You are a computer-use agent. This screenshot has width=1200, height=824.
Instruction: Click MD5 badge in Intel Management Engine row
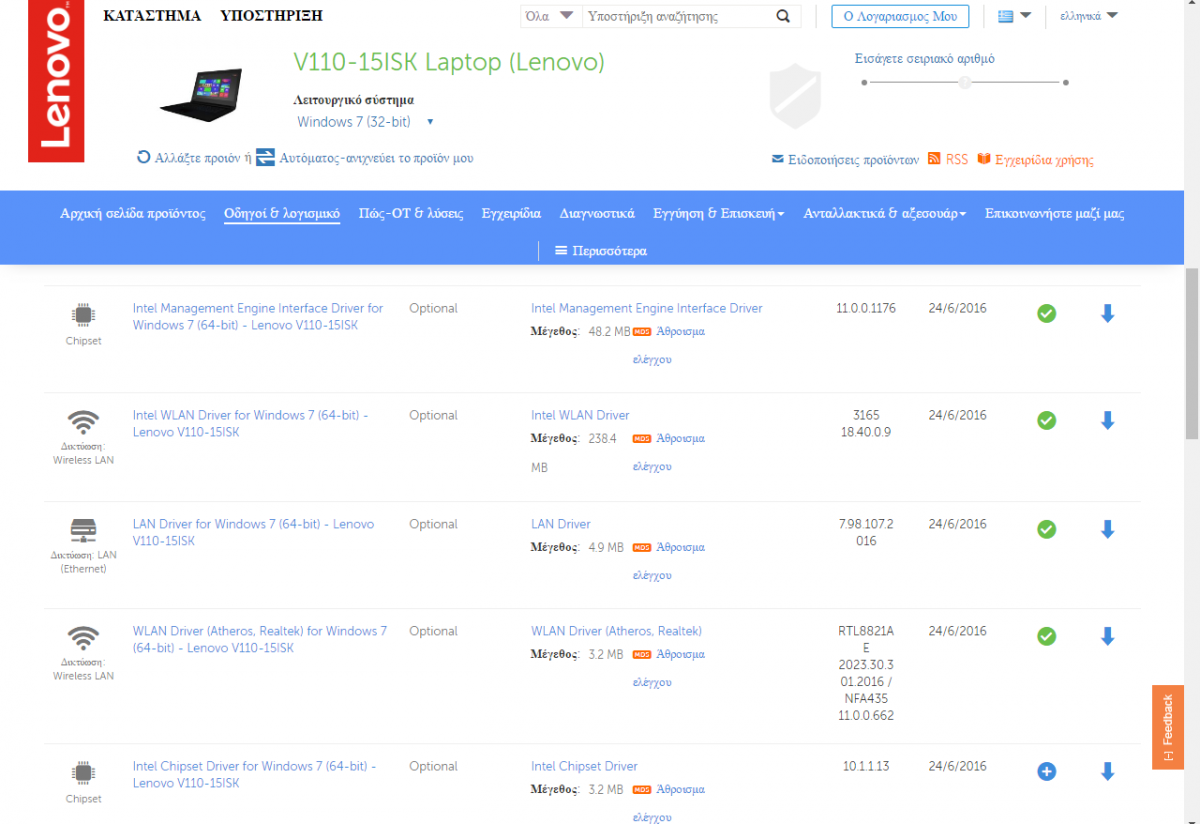642,331
